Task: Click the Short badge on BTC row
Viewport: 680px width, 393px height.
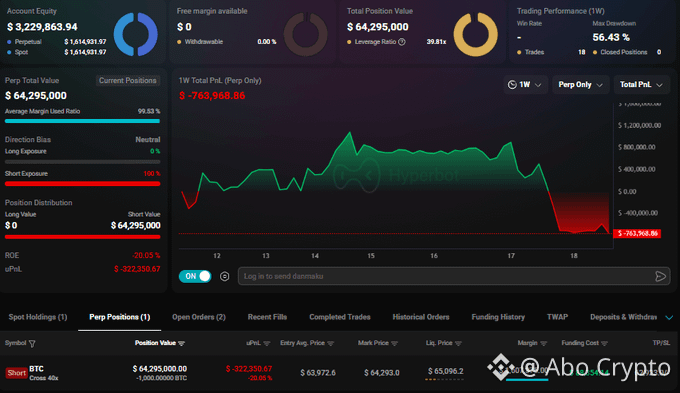Action: (16, 373)
